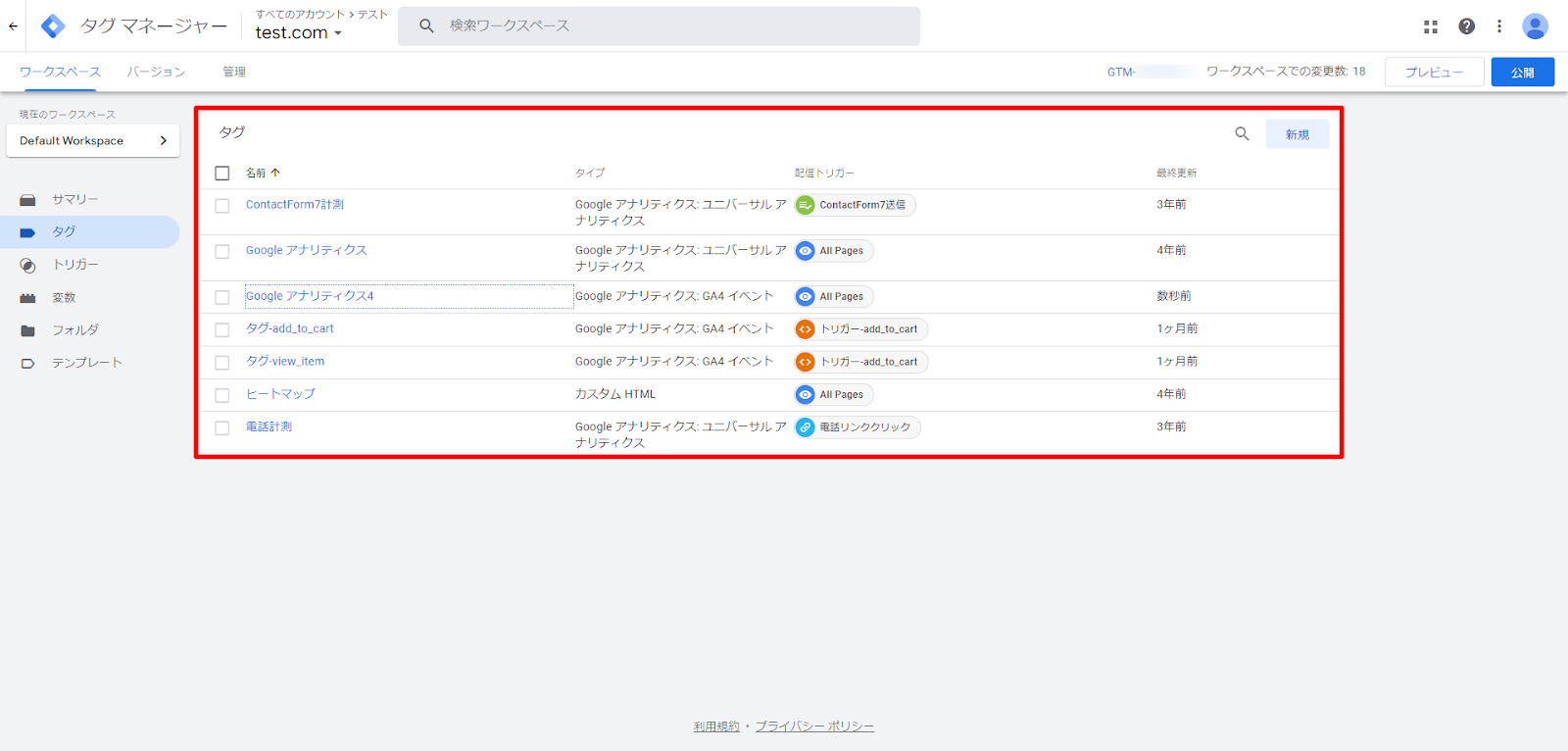Click All Pages eye icon in ヒートマップ row

(806, 394)
